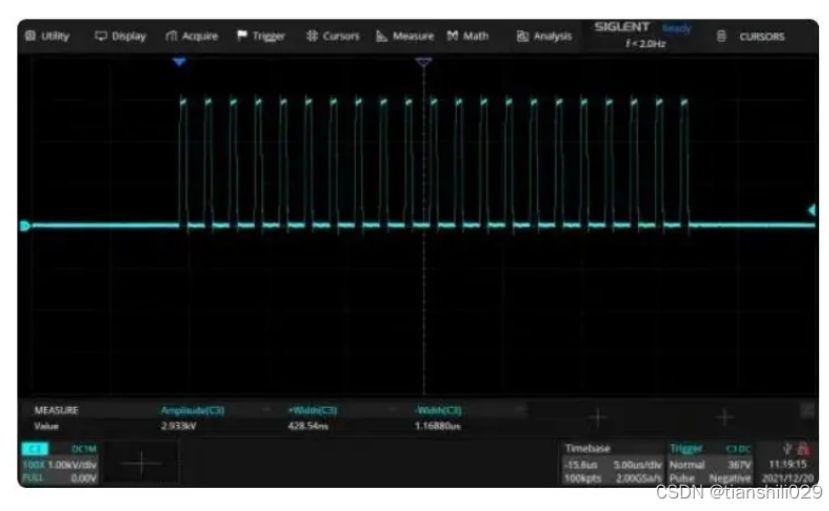Open the Cursors menu with grid icon
The width and height of the screenshot is (829, 511).
click(333, 36)
